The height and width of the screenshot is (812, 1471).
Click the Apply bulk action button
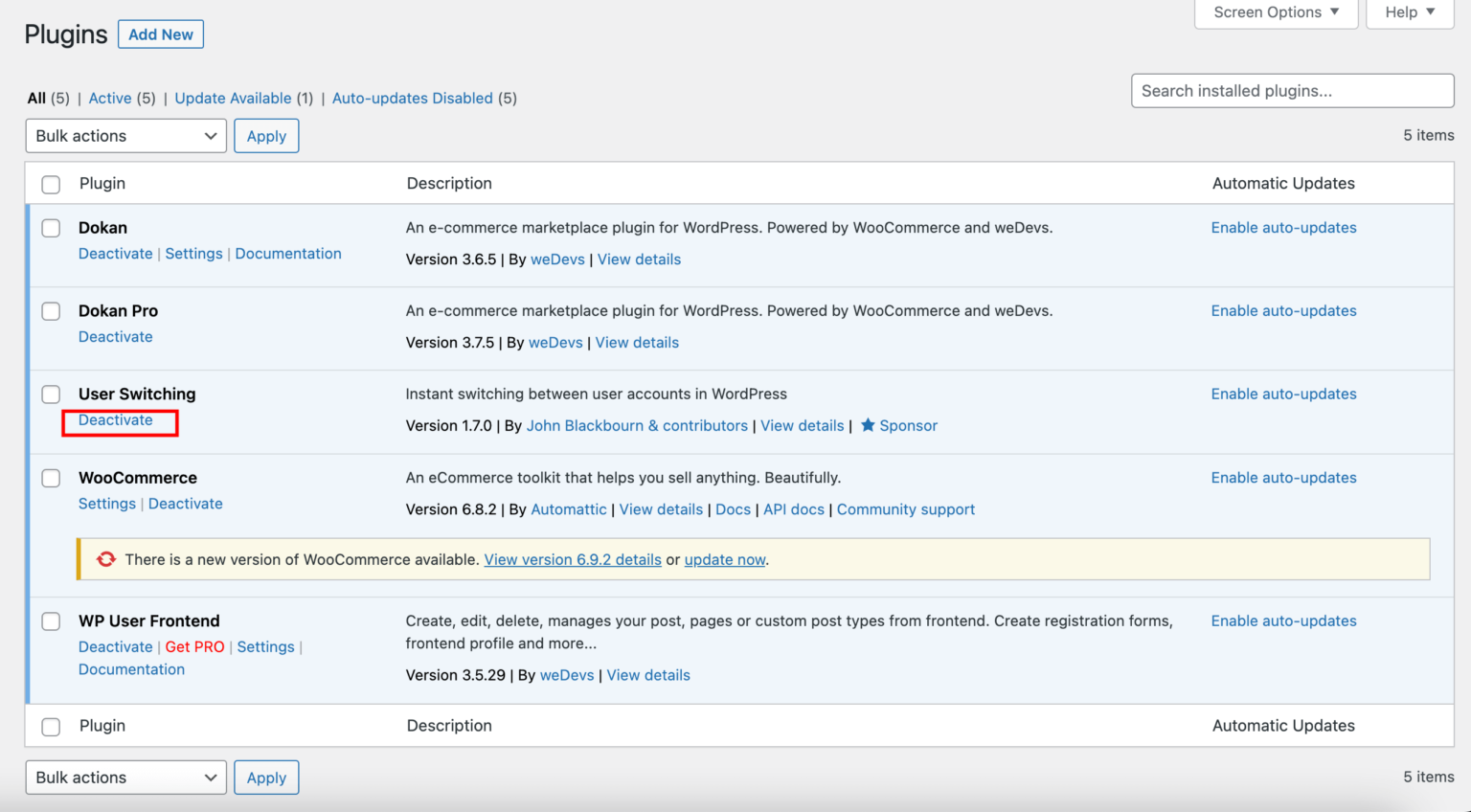266,135
